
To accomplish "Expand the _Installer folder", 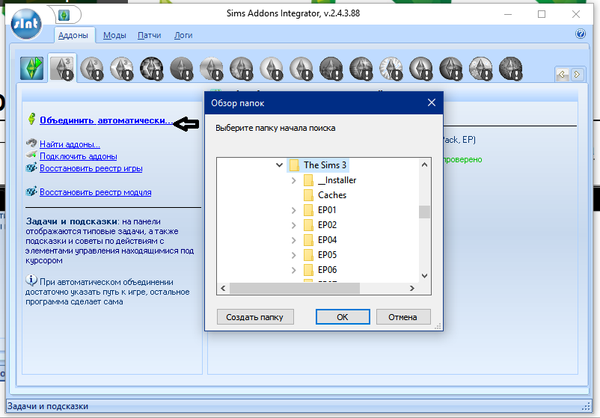I will click(293, 180).
